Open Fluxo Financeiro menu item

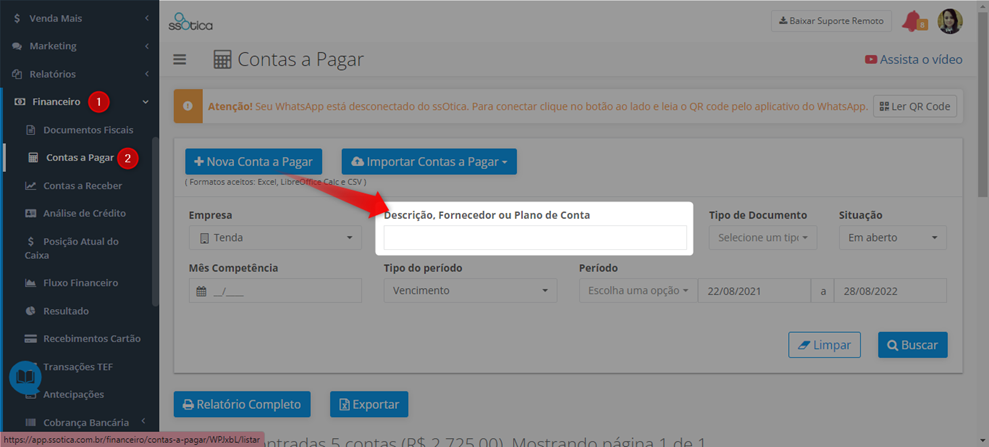[x=80, y=283]
